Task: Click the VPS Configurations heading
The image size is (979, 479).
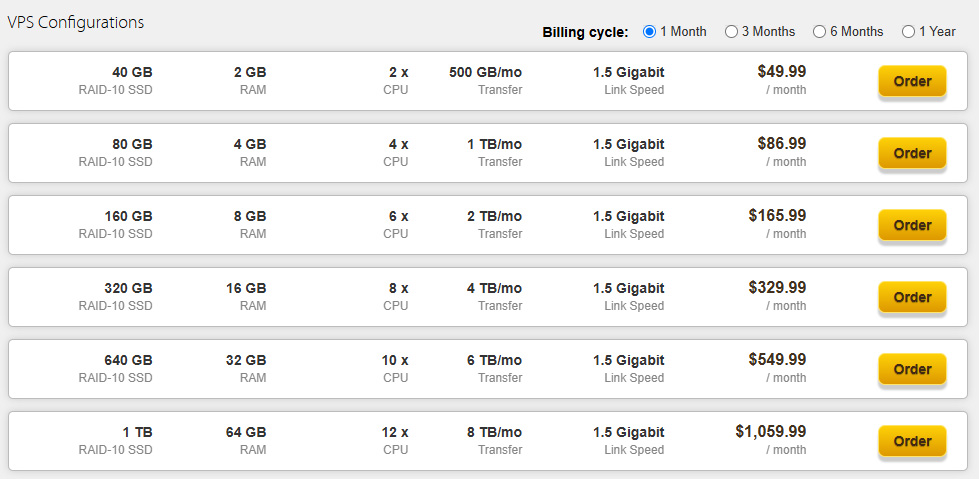Action: click(x=76, y=22)
